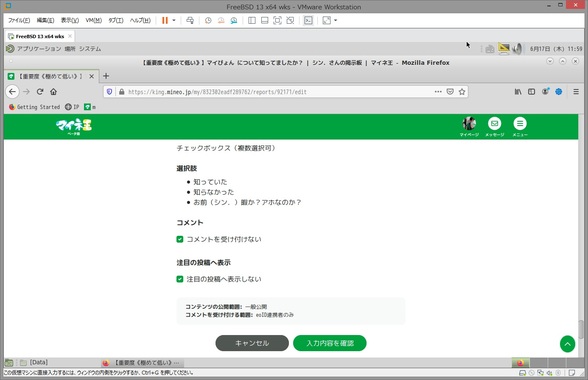The width and height of the screenshot is (588, 380).
Task: Open the システム menu in guest panel
Action: 90,49
